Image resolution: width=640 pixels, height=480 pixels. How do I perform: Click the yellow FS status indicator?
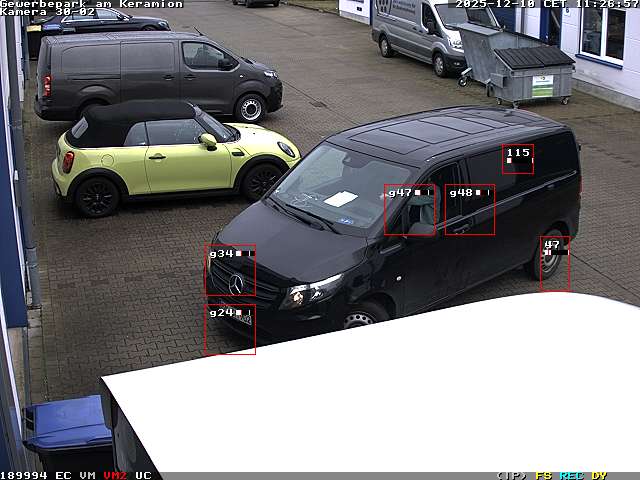543,475
